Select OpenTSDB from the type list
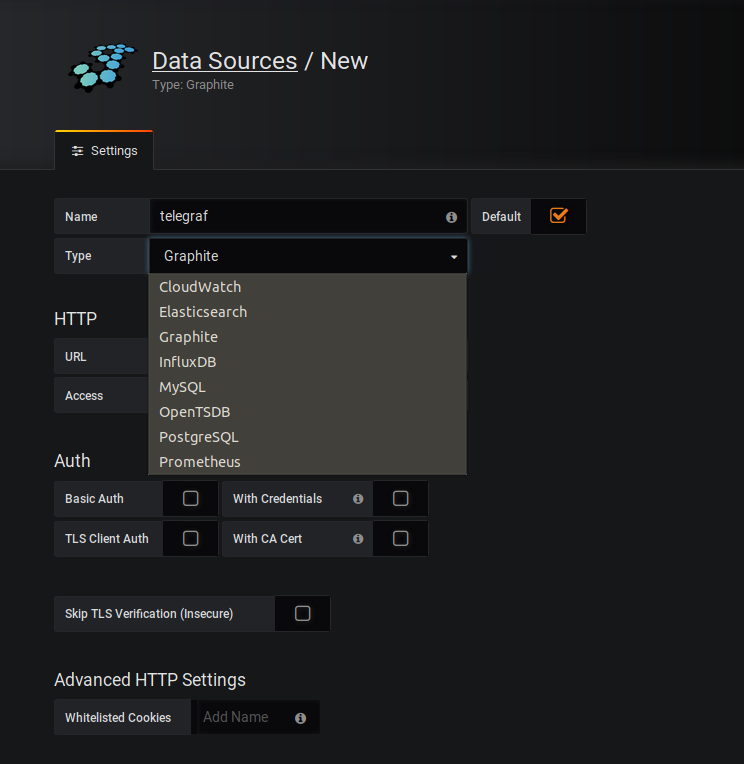The image size is (744, 764). 307,412
